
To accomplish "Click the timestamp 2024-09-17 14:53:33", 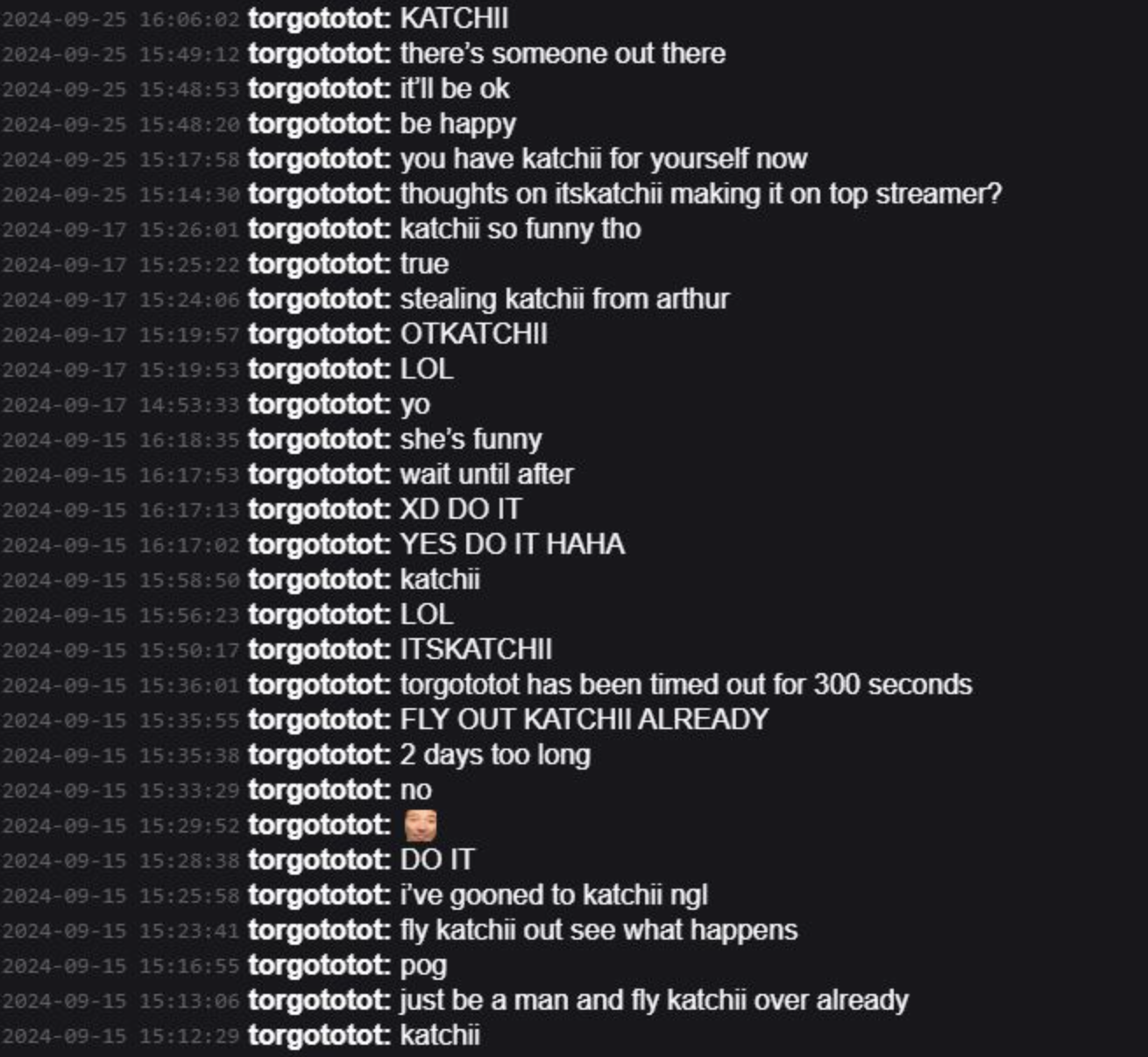I will click(120, 405).
